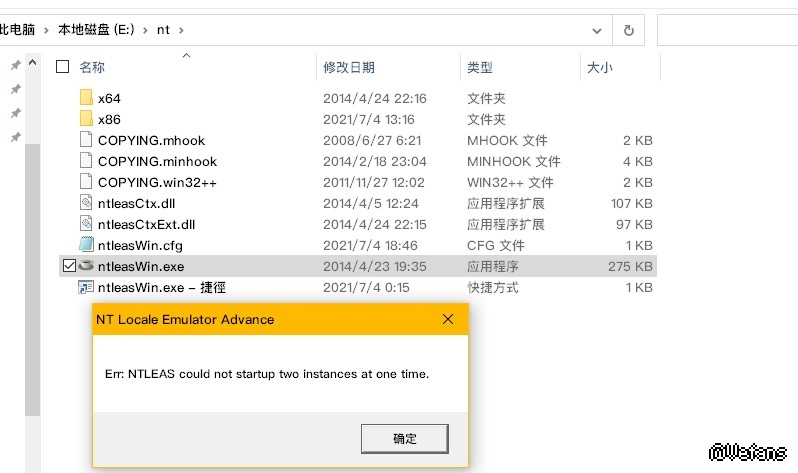The image size is (798, 473).
Task: Expand the chevron after 本地磁盘 (E:)
Action: (146, 31)
